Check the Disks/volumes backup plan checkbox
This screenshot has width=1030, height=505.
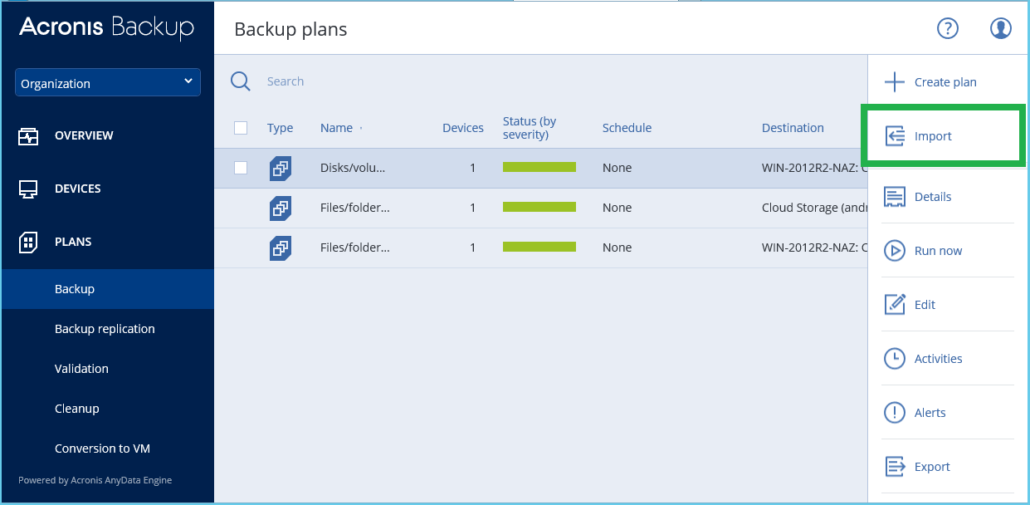click(x=240, y=168)
